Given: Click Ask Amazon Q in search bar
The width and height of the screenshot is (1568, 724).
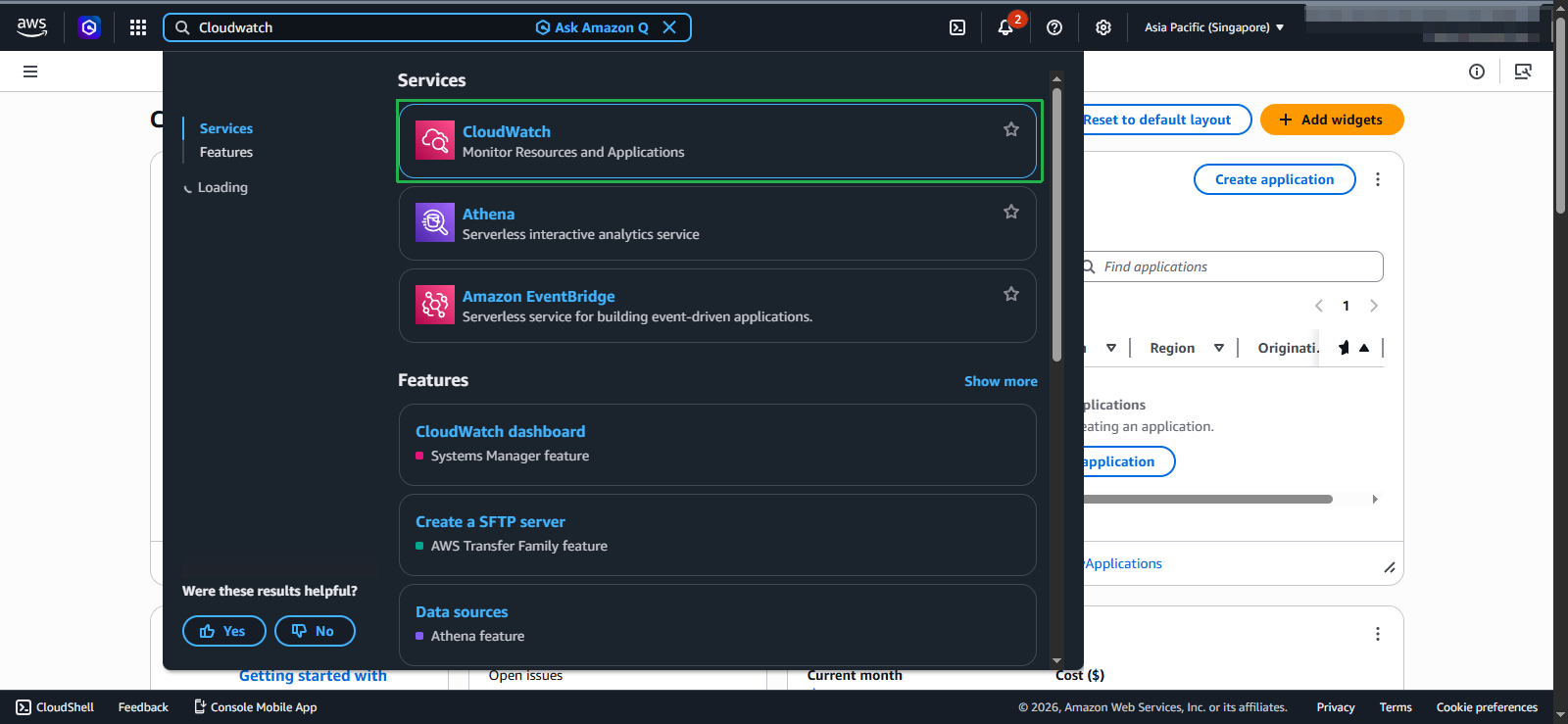Looking at the screenshot, I should click(592, 27).
